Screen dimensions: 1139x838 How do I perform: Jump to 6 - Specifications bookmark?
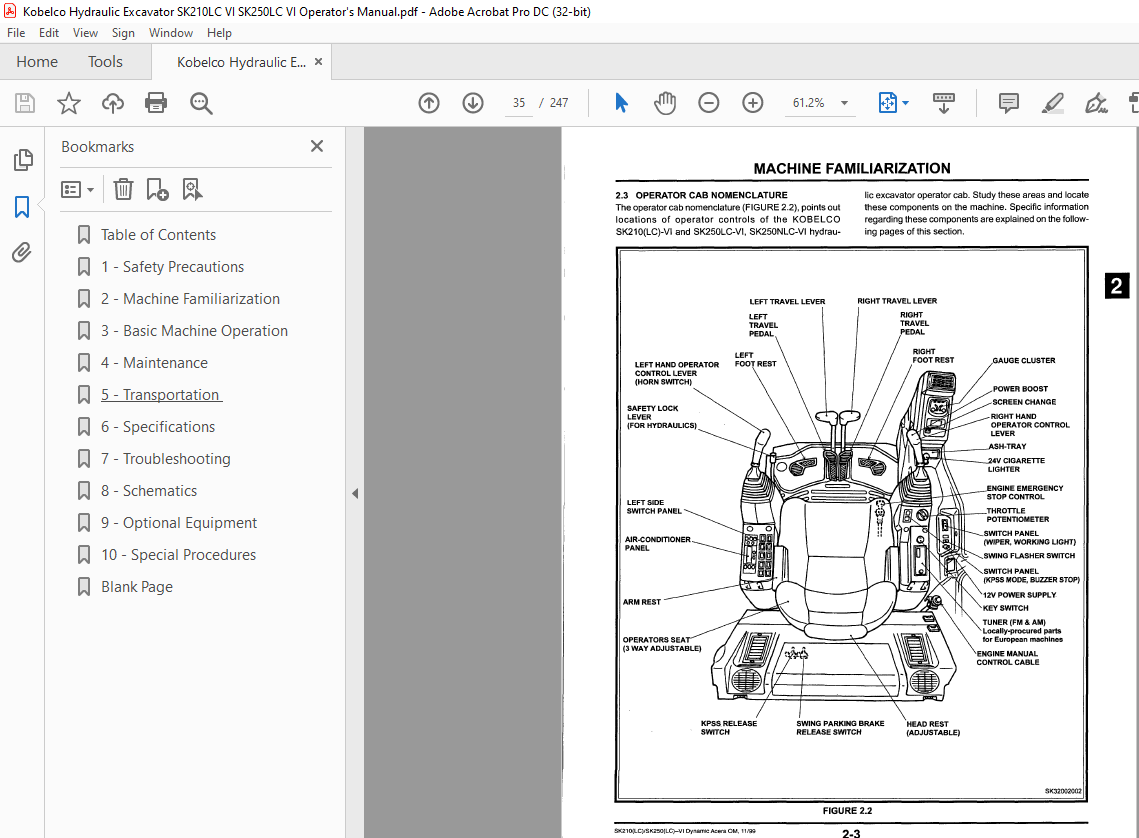[158, 426]
